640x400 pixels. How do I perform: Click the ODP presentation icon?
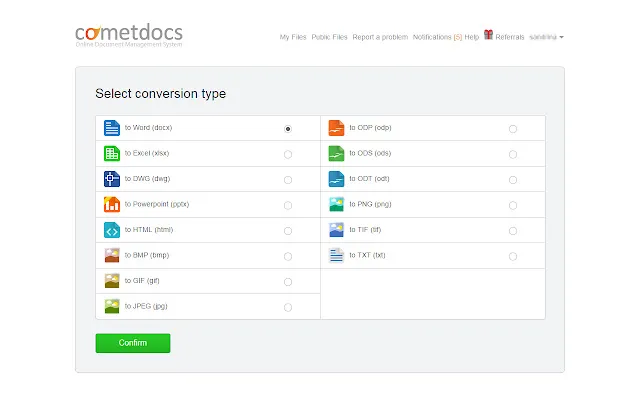[336, 128]
